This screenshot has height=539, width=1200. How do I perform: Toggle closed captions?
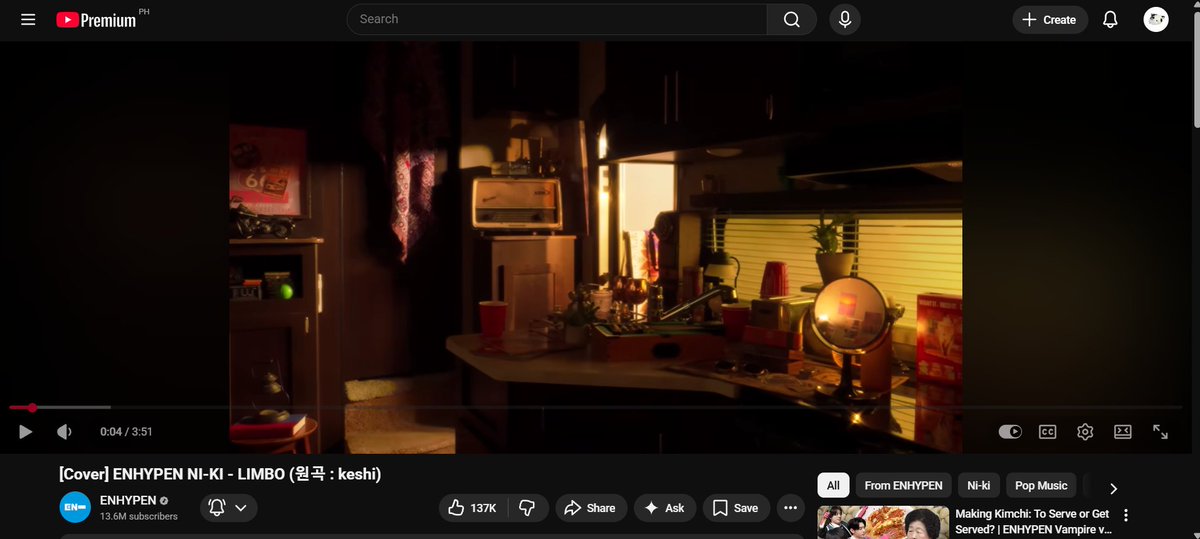tap(1047, 432)
